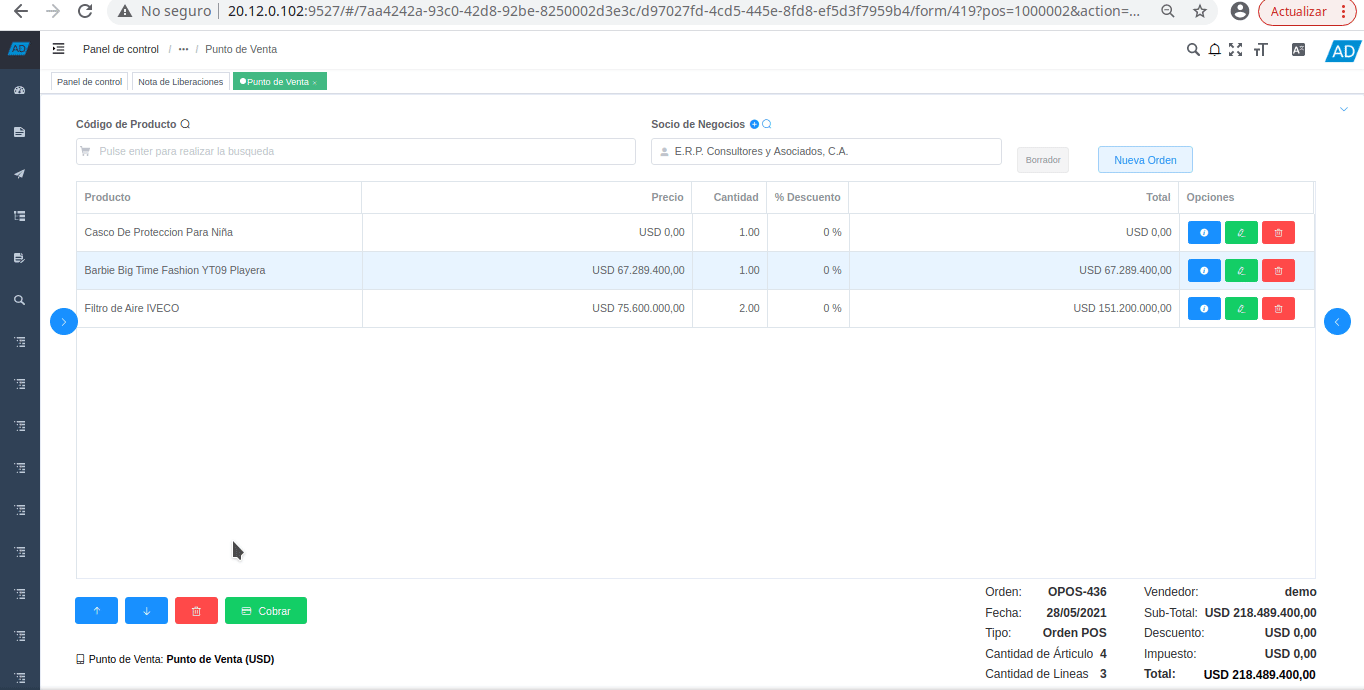Click the notifications bell icon in the header

(1214, 49)
